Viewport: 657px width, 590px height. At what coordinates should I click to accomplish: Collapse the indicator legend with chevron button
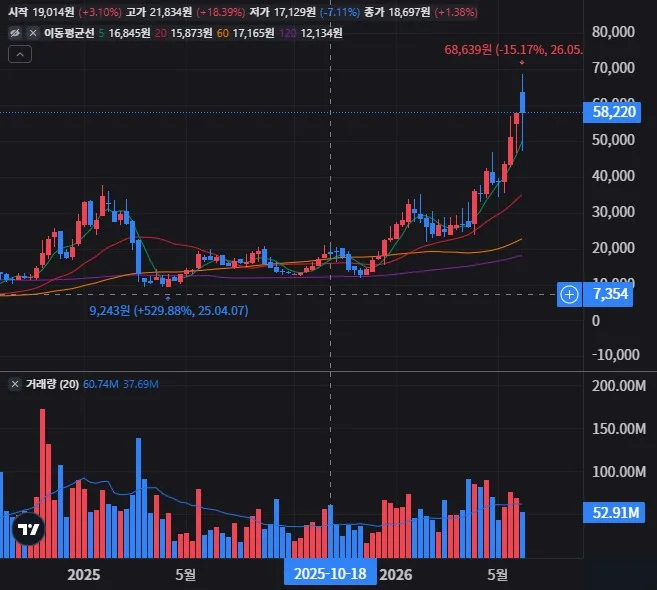tap(20, 54)
